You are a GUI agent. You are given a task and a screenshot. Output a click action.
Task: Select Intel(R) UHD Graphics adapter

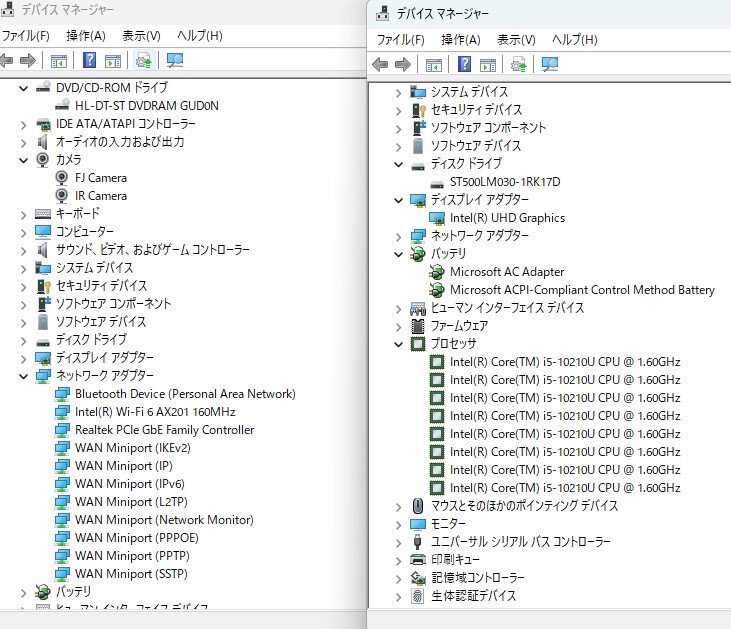click(x=507, y=218)
